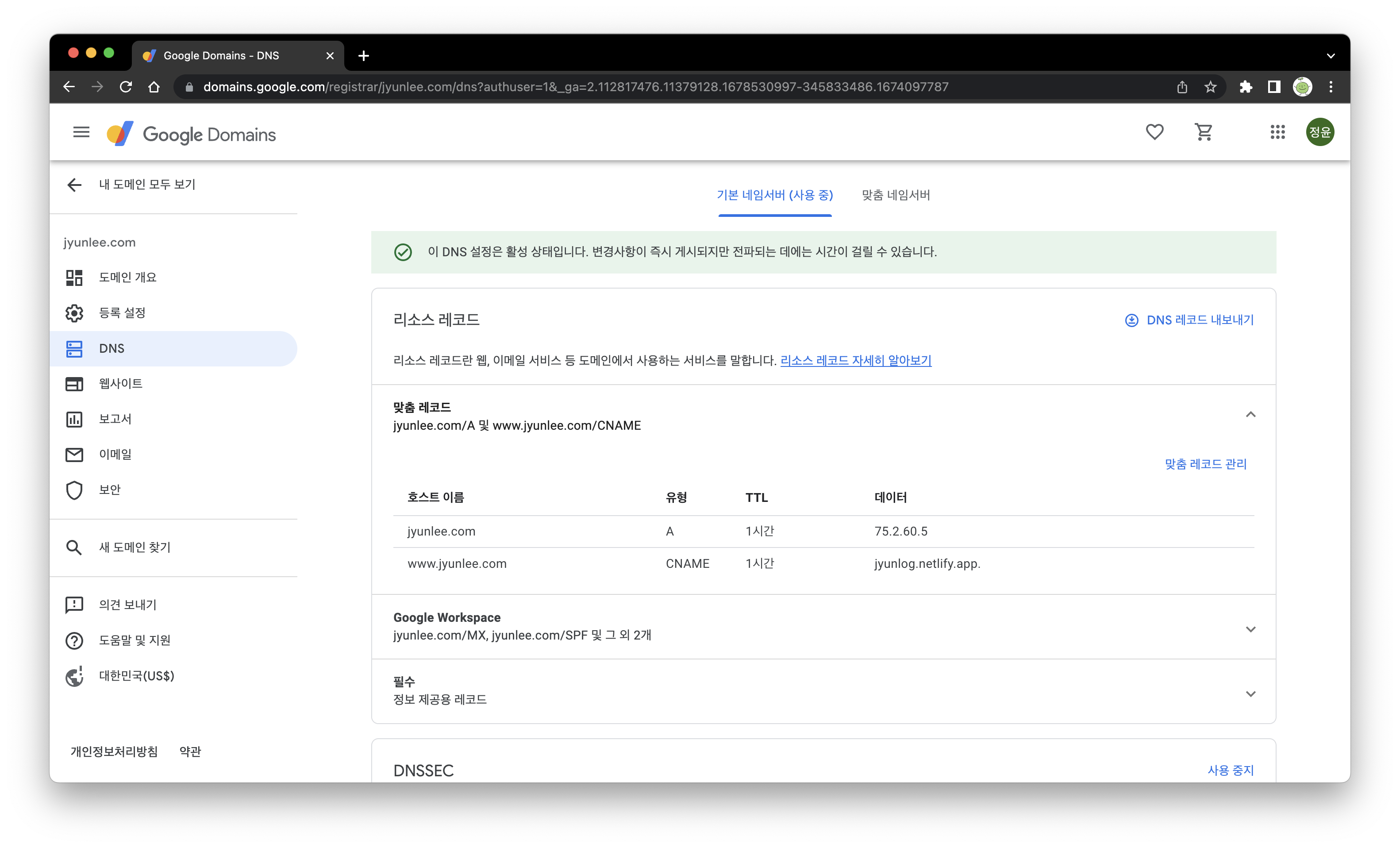
Task: Reload the page
Action: (126, 87)
